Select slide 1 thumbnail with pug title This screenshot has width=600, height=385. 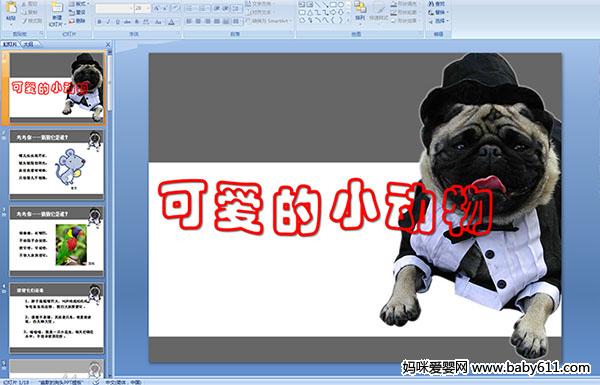(57, 88)
